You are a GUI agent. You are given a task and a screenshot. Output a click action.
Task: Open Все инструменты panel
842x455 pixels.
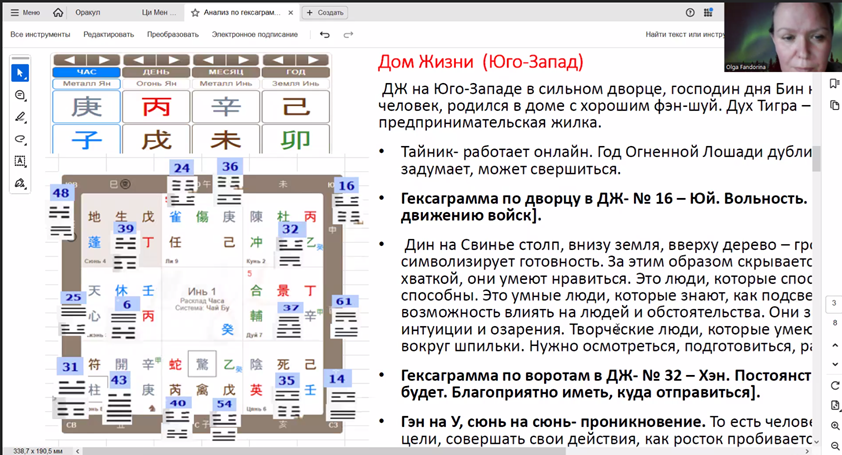click(x=38, y=34)
